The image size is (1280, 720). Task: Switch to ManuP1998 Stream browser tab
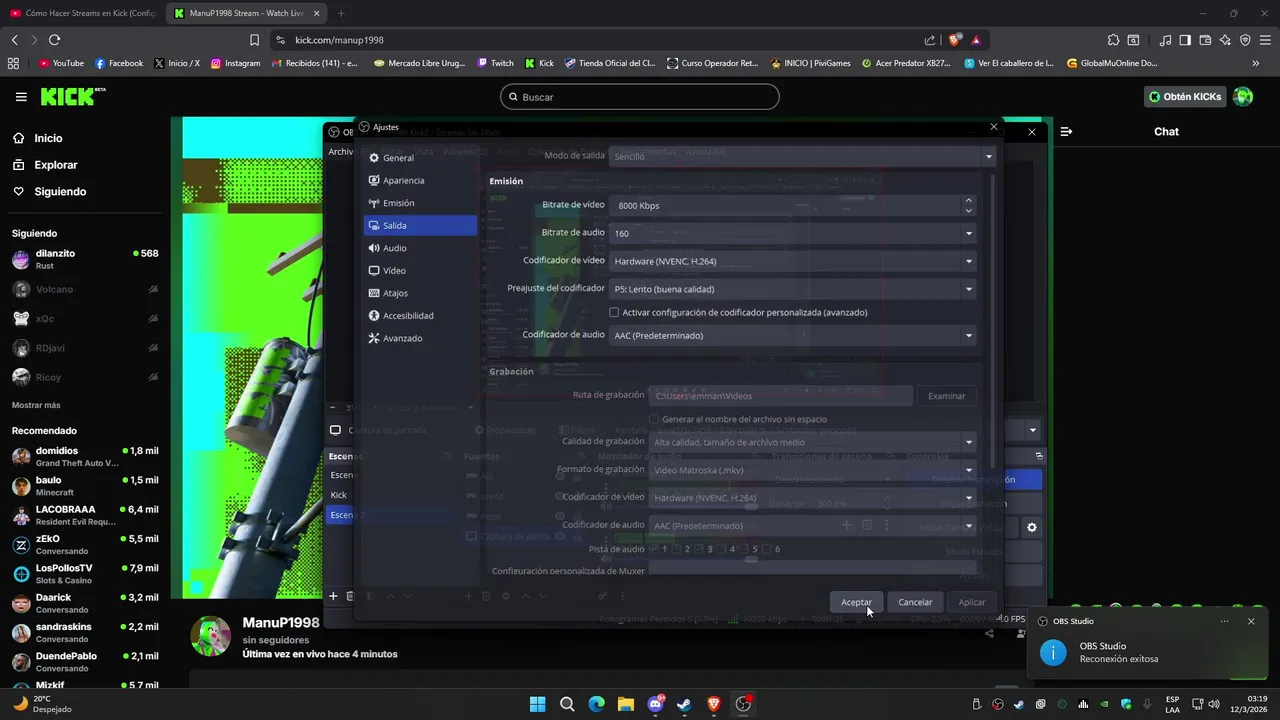[245, 13]
